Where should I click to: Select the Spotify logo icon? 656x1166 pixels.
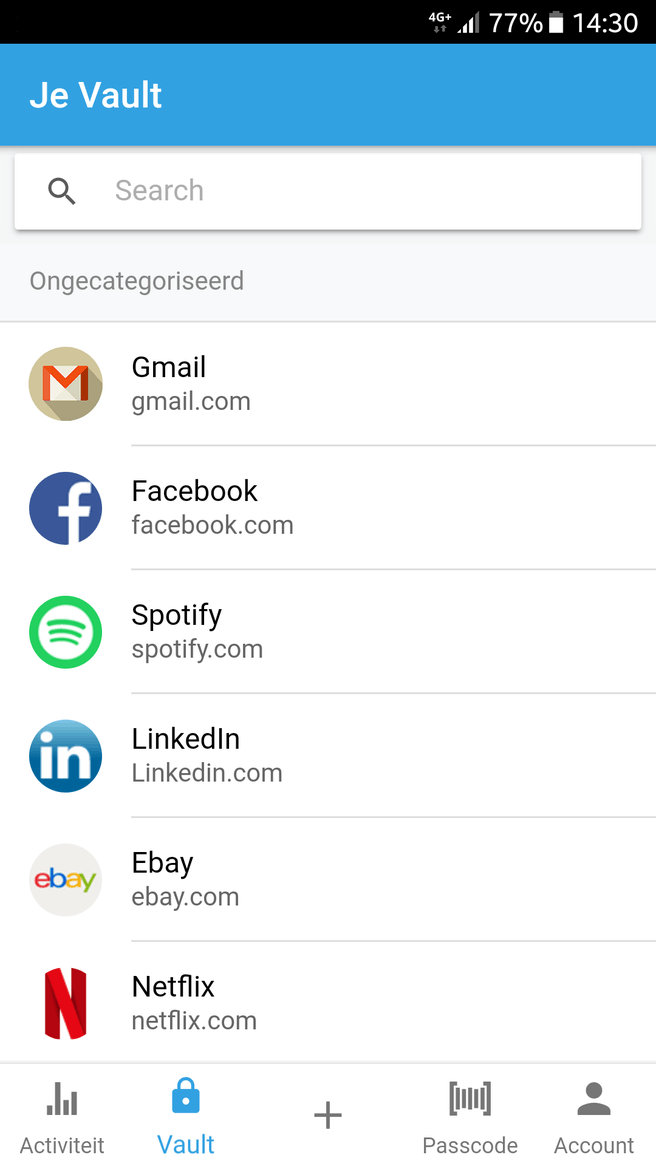coord(65,631)
